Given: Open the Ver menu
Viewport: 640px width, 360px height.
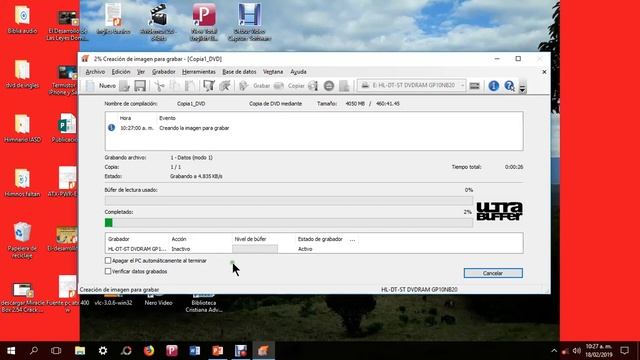Looking at the screenshot, I should pyautogui.click(x=141, y=72).
